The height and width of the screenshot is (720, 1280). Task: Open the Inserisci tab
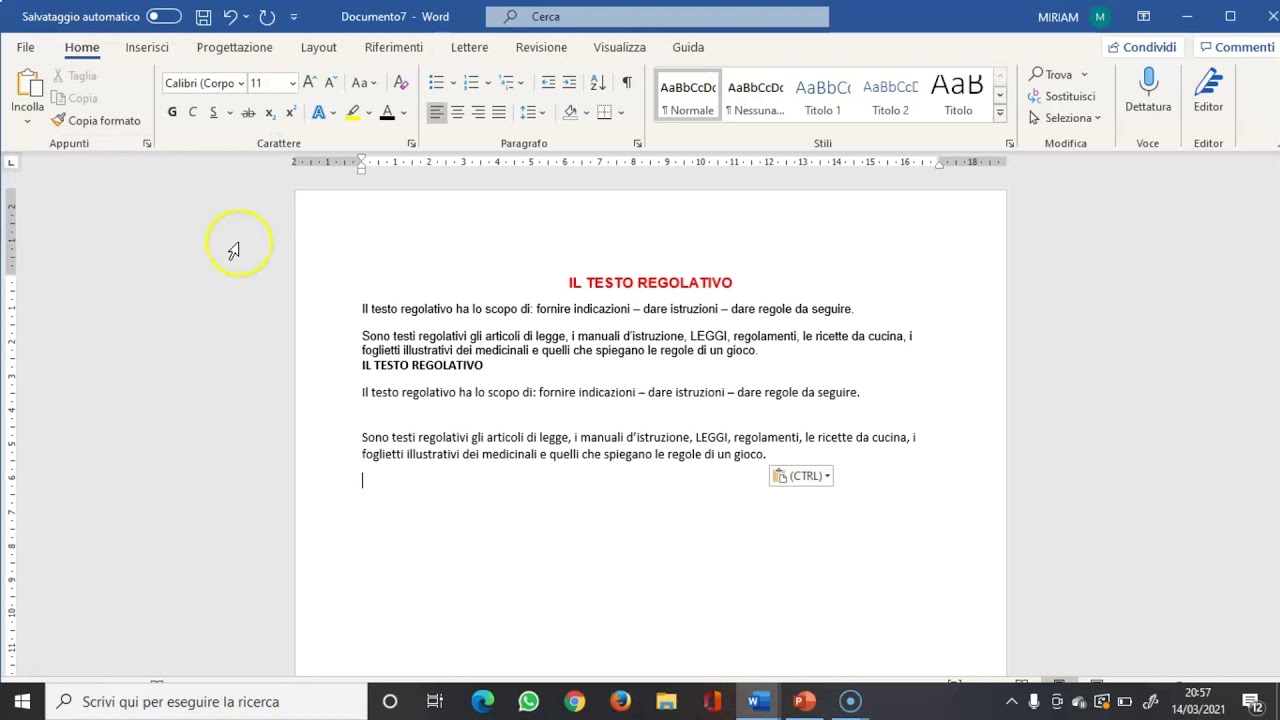pyautogui.click(x=147, y=47)
